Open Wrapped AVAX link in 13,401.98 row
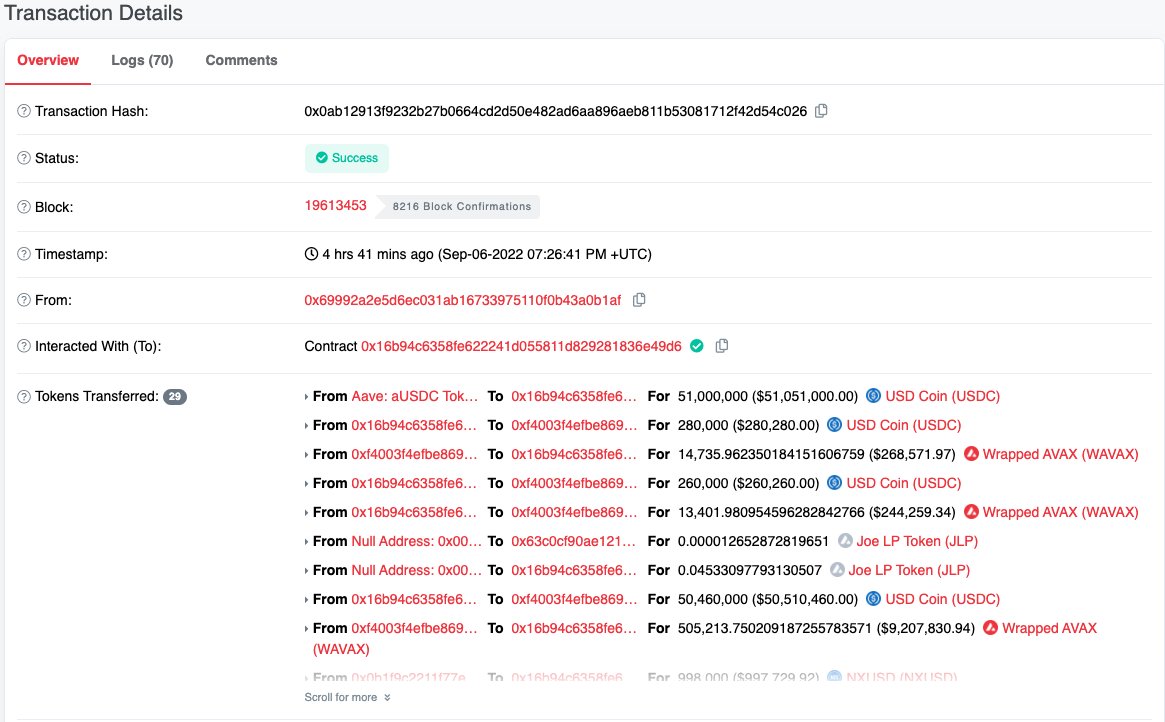The width and height of the screenshot is (1165, 722). click(1060, 512)
